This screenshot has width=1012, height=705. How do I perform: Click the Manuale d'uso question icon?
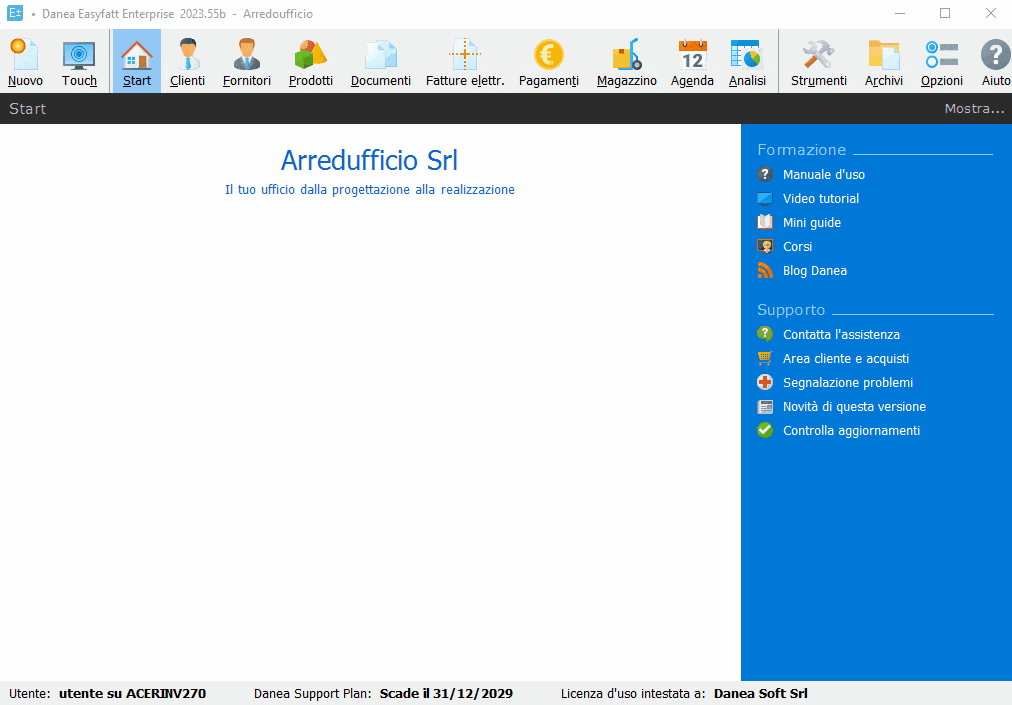765,174
